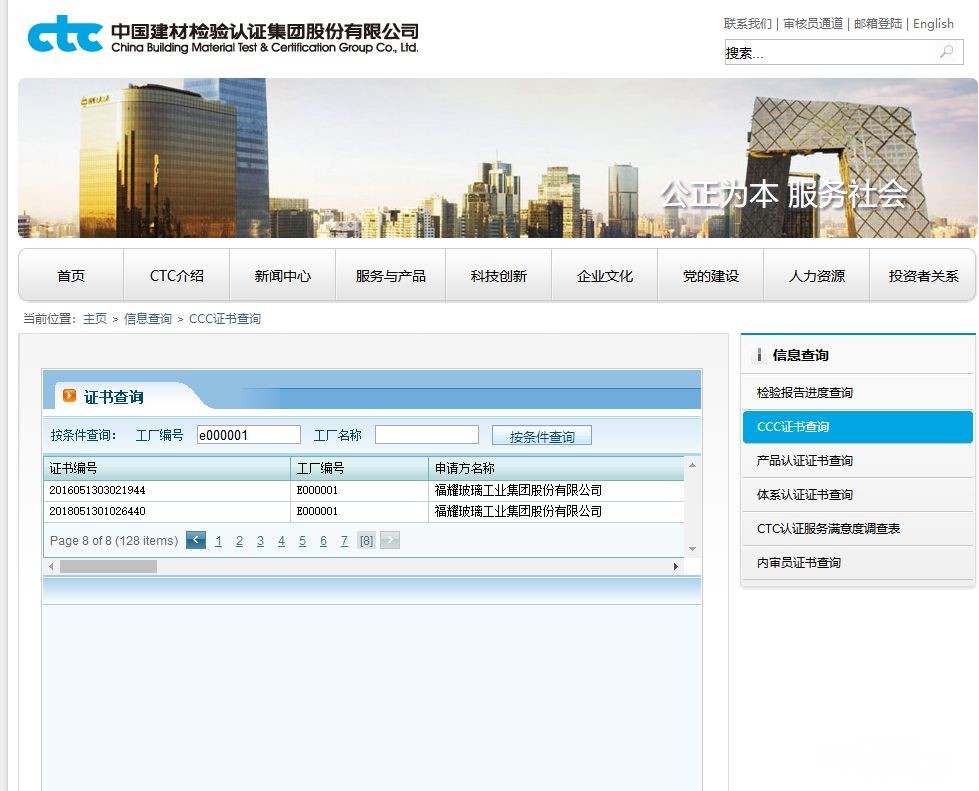979x791 pixels.
Task: Click the orange arrow icon beside 证书查询
Action: pos(69,396)
